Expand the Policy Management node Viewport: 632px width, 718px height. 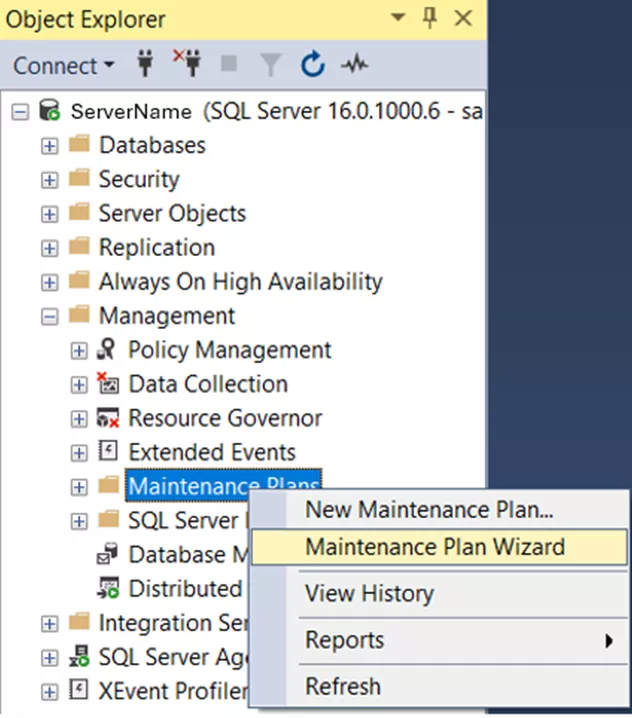(79, 351)
